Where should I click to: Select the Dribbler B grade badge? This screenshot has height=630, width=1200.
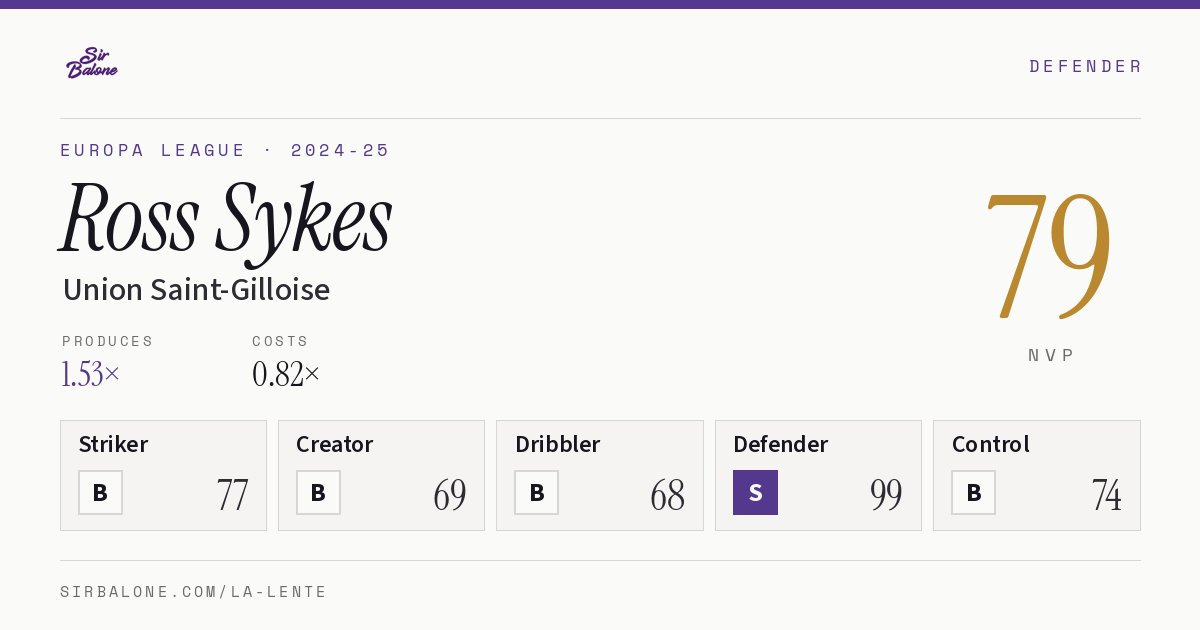coord(536,492)
